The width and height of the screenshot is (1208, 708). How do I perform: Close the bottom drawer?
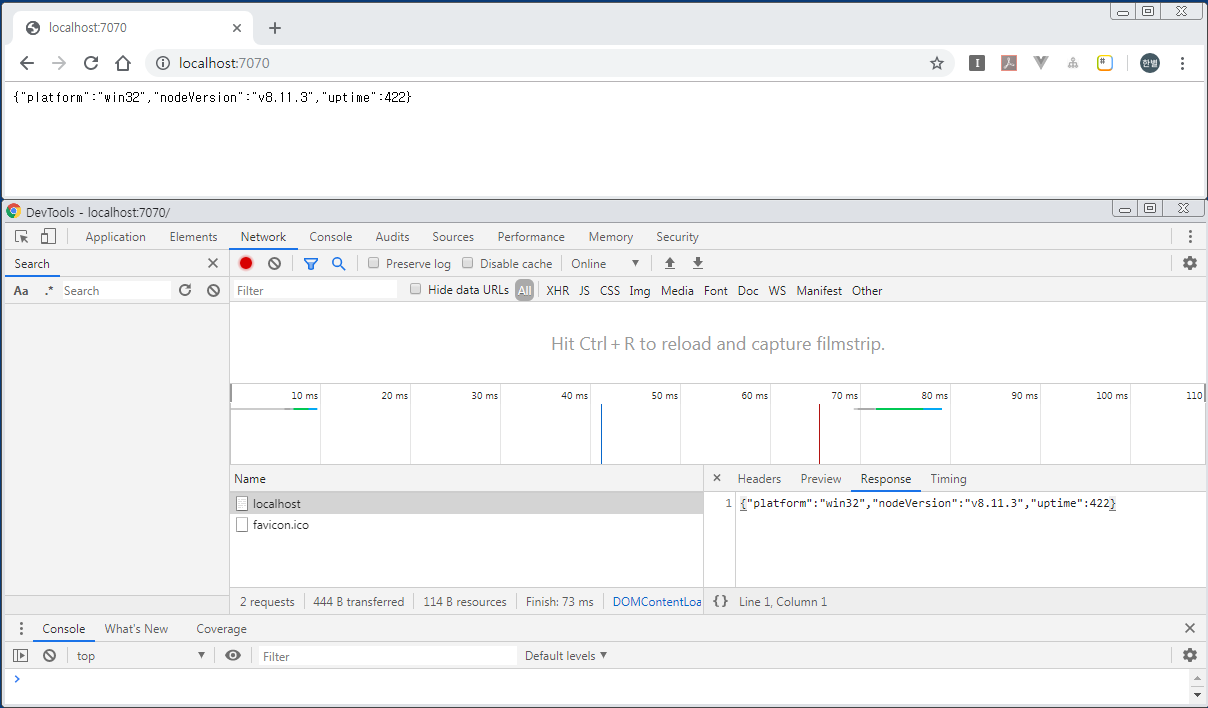click(x=1190, y=628)
